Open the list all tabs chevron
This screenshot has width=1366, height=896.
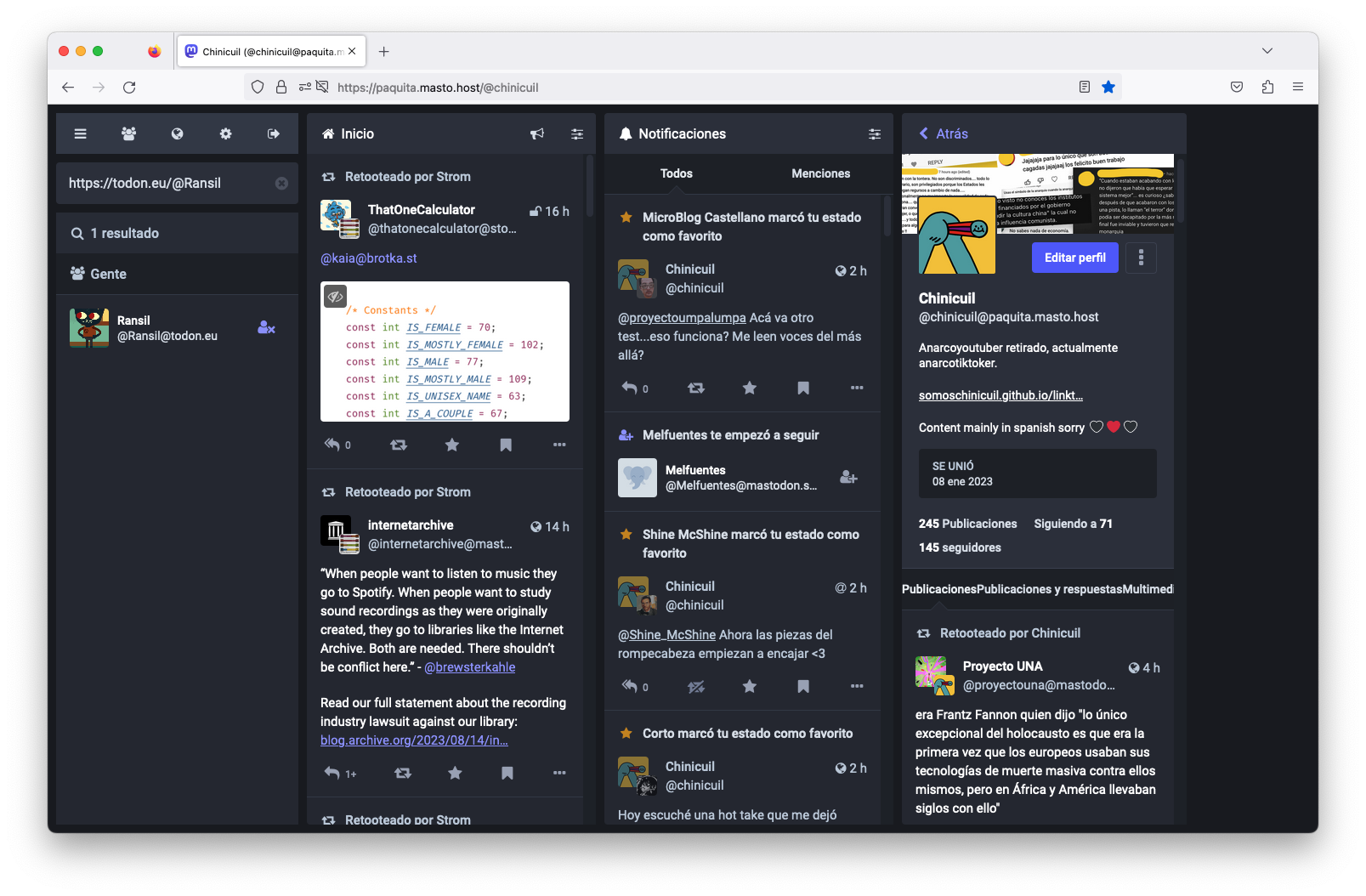[x=1267, y=51]
